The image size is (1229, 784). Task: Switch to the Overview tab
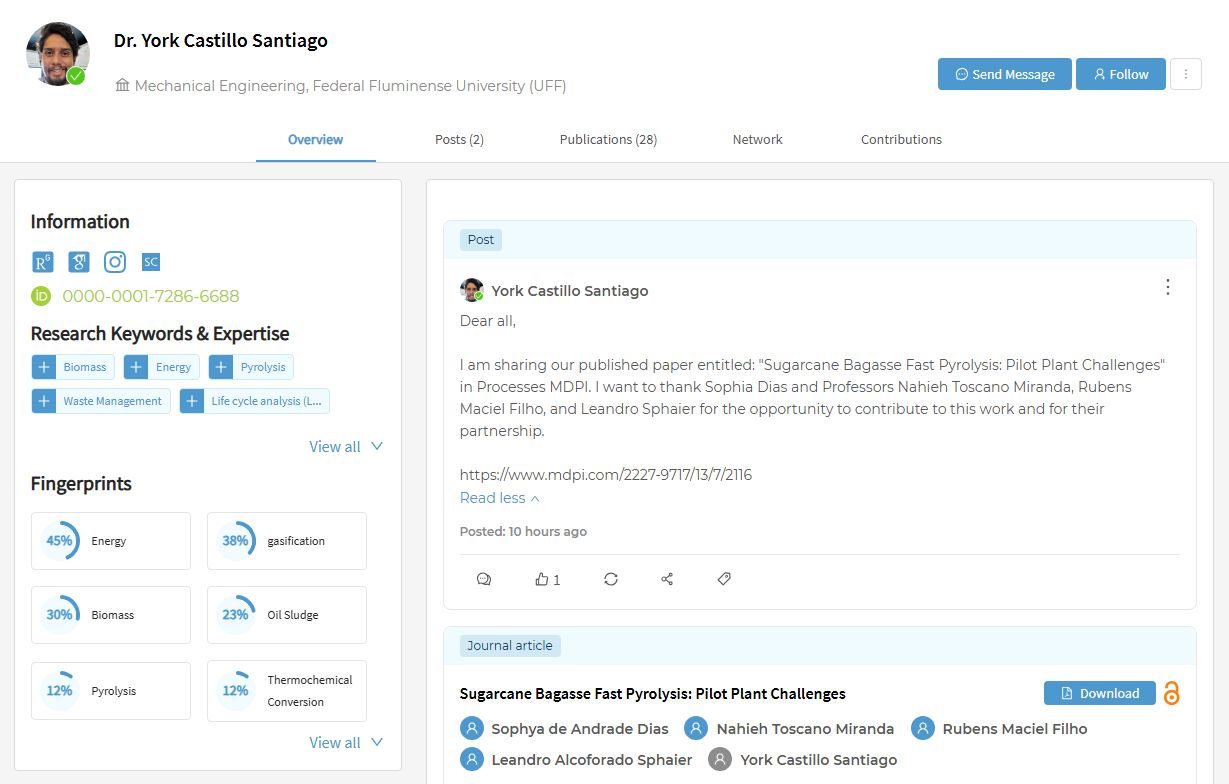(315, 140)
